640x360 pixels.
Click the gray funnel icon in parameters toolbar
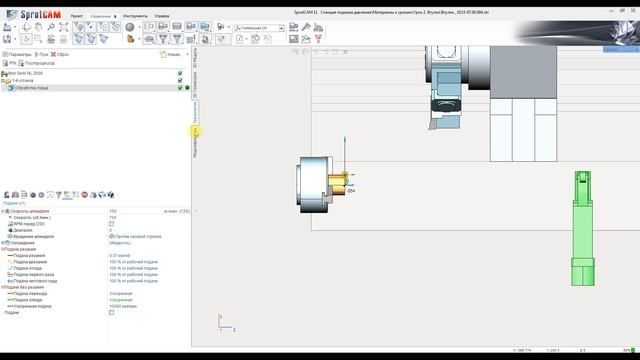point(59,195)
